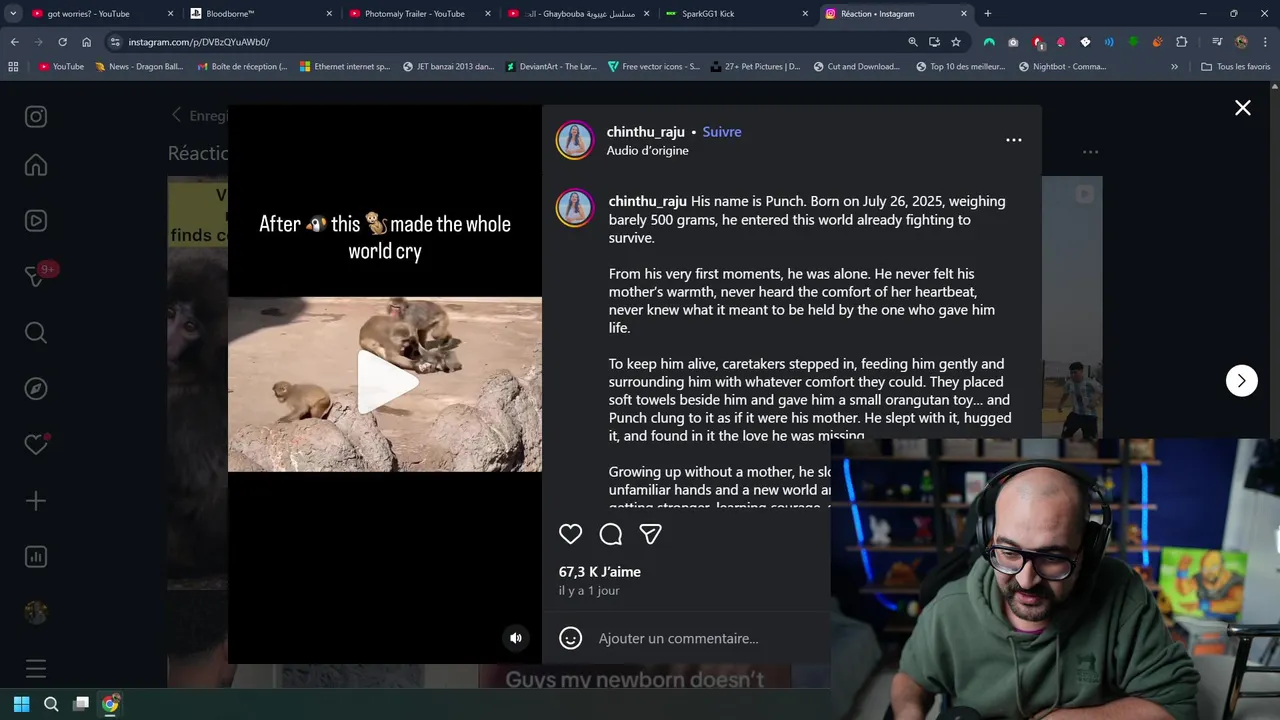Open Reels in the Instagram sidebar
The width and height of the screenshot is (1280, 720).
[36, 221]
